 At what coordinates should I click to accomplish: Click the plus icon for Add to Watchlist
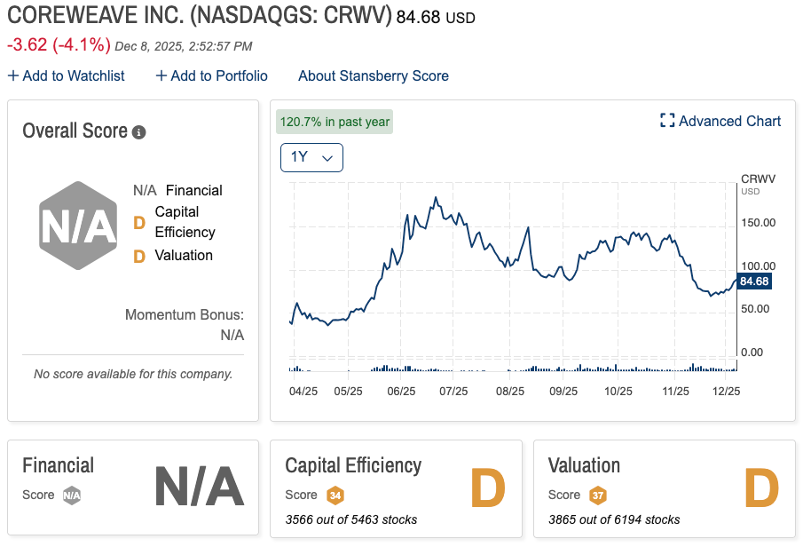tap(13, 76)
